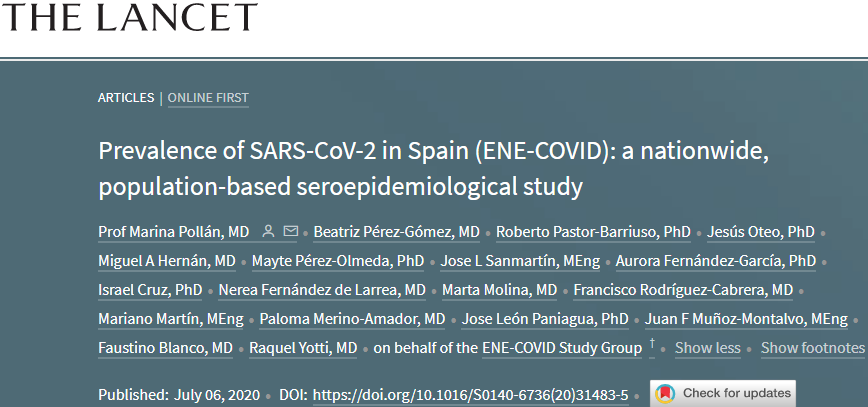The height and width of the screenshot is (407, 868).
Task: Open the ENE-COVID Study Group link
Action: (x=562, y=348)
